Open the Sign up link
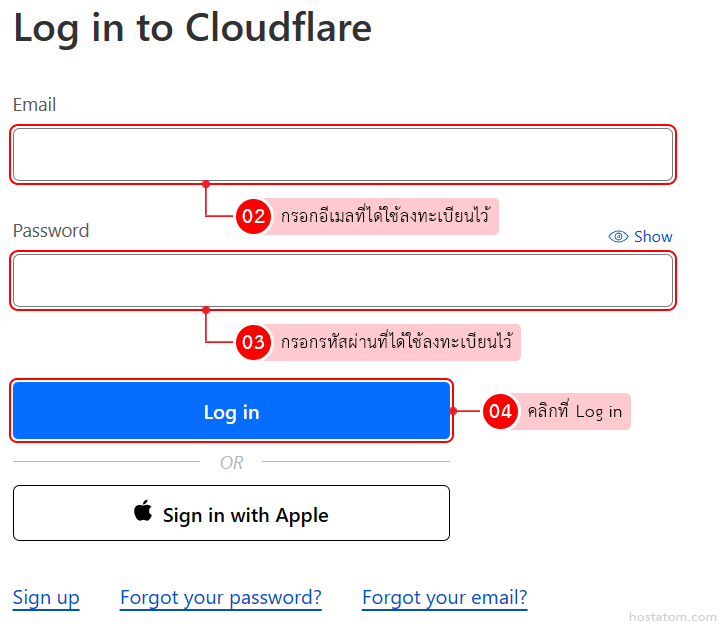The image size is (720, 624). (x=46, y=598)
